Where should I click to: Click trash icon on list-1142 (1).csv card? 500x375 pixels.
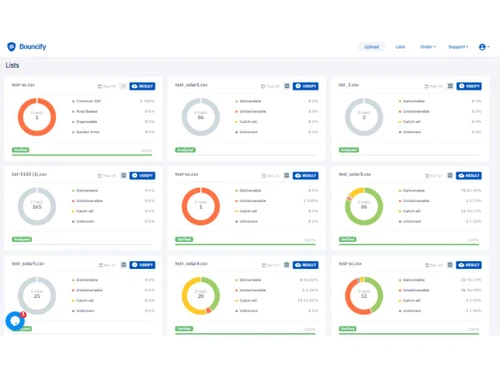pyautogui.click(x=124, y=175)
